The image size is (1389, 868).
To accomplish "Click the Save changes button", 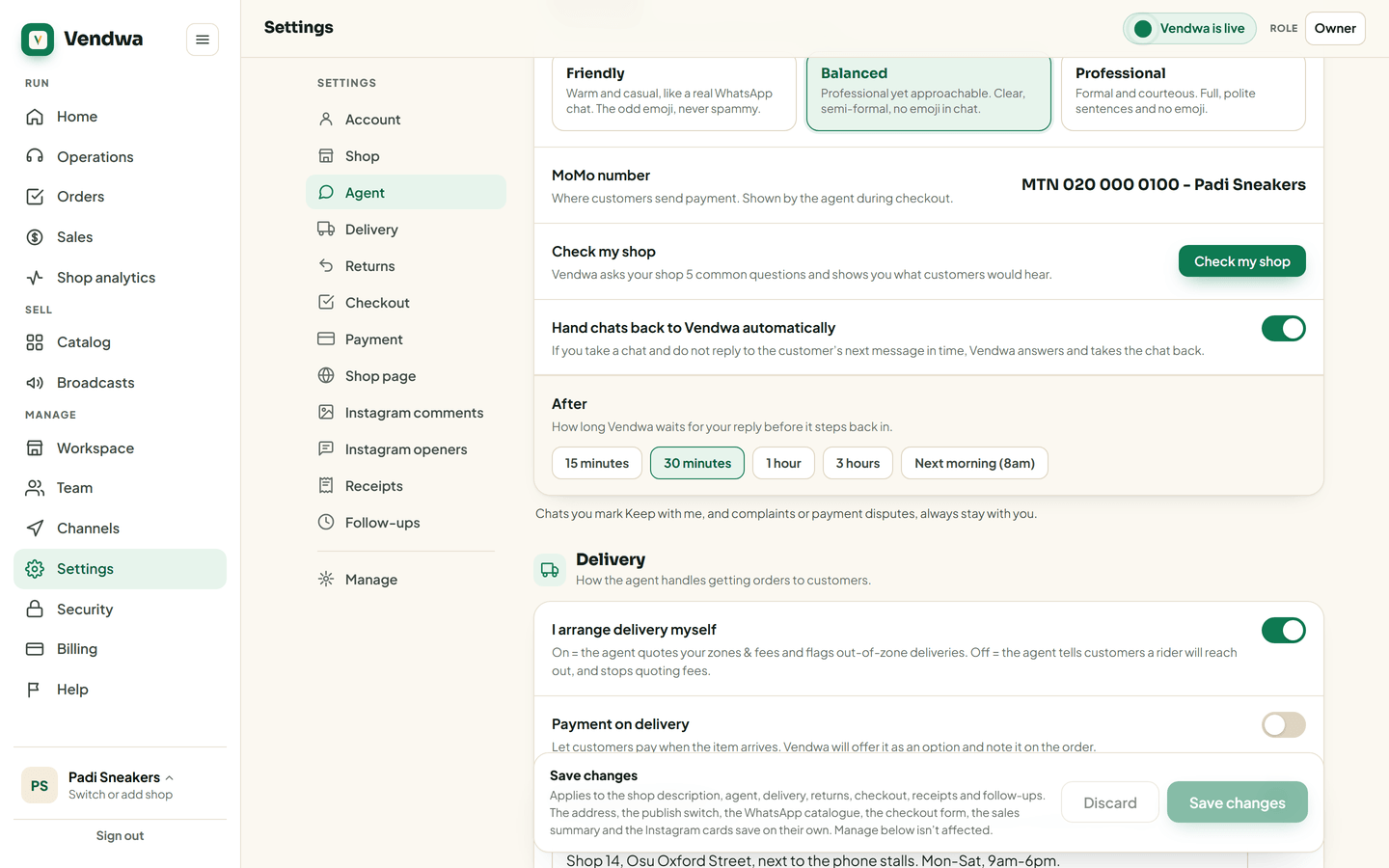I will tap(1238, 802).
